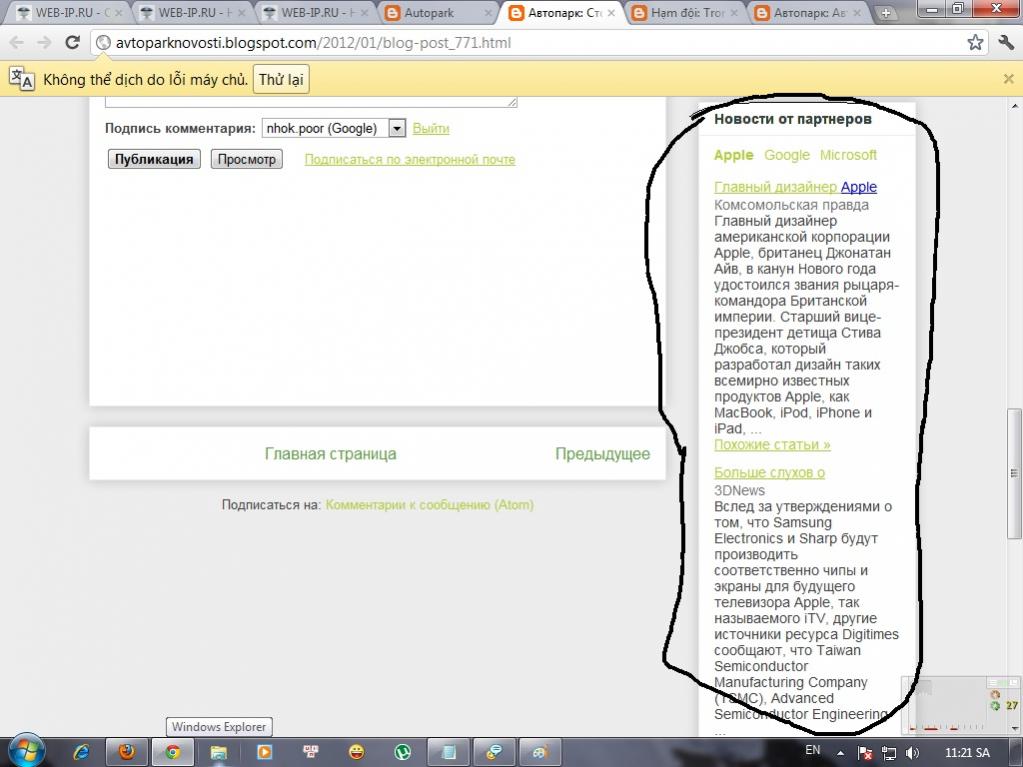The image size is (1023, 767).
Task: Click the browser forward arrow
Action: (44, 43)
